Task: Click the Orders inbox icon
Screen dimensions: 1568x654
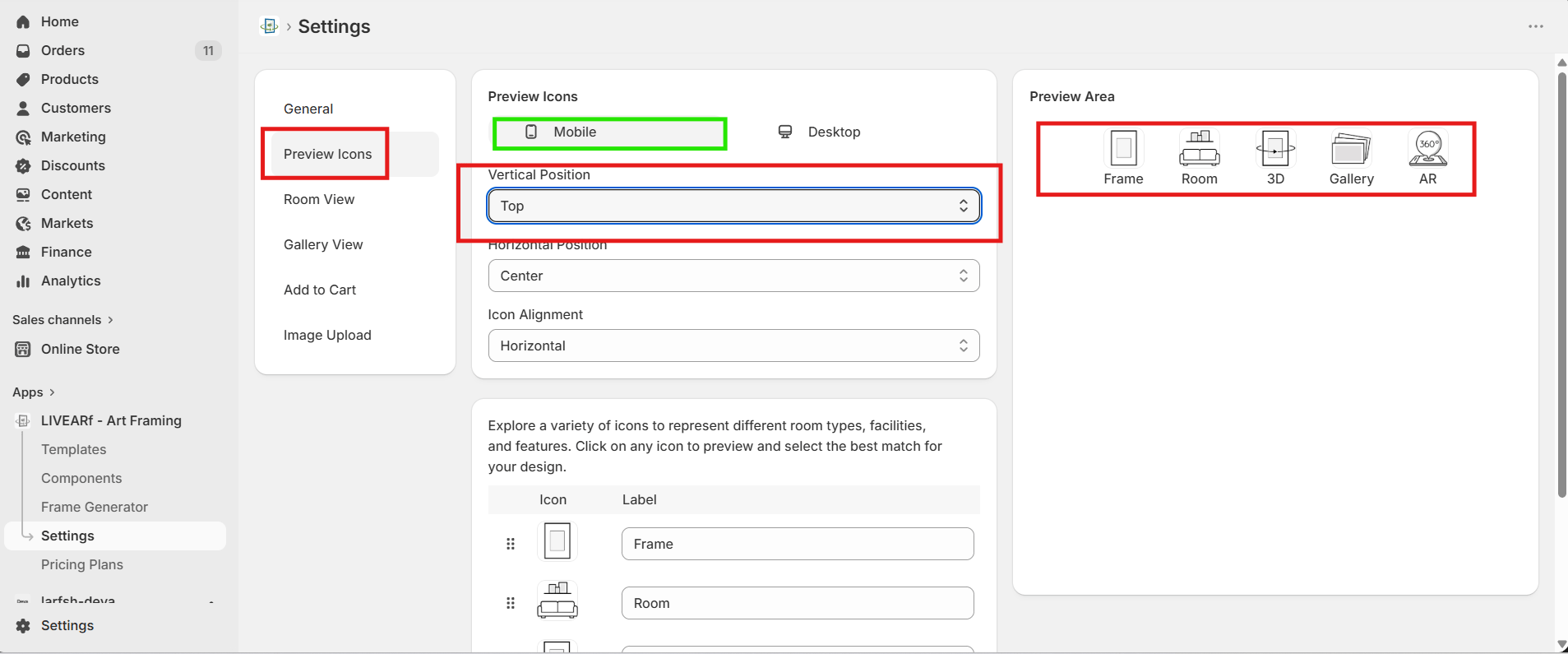Action: click(23, 51)
